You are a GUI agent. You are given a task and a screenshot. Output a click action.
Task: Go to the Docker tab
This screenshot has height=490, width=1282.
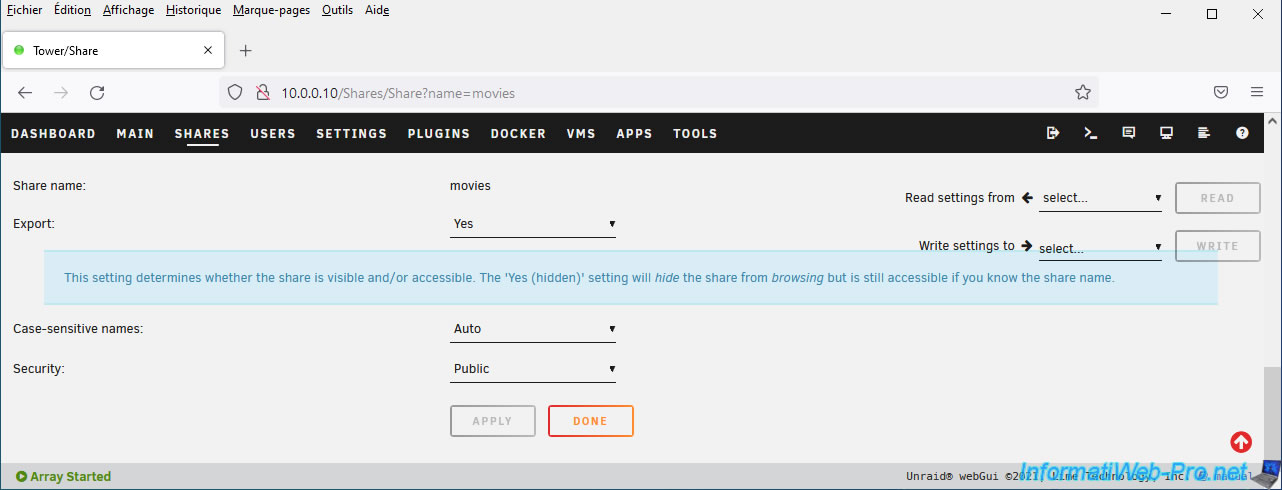[x=518, y=133]
